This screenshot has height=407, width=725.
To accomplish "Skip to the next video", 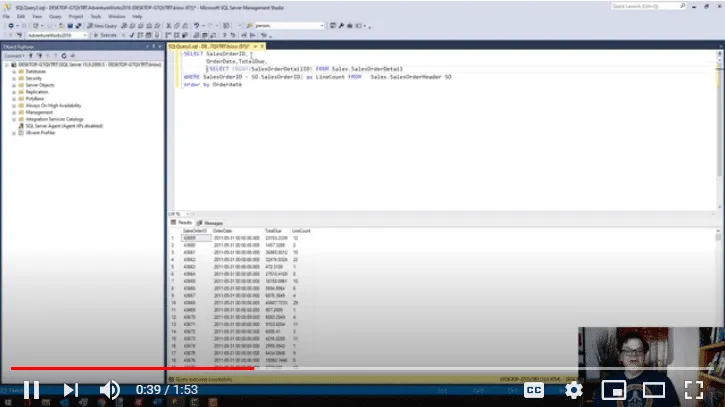I will [x=70, y=390].
